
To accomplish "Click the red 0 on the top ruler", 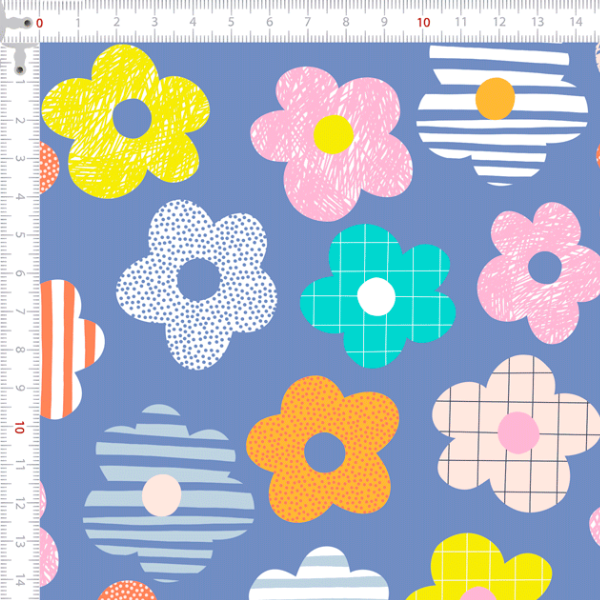I will (x=39, y=23).
